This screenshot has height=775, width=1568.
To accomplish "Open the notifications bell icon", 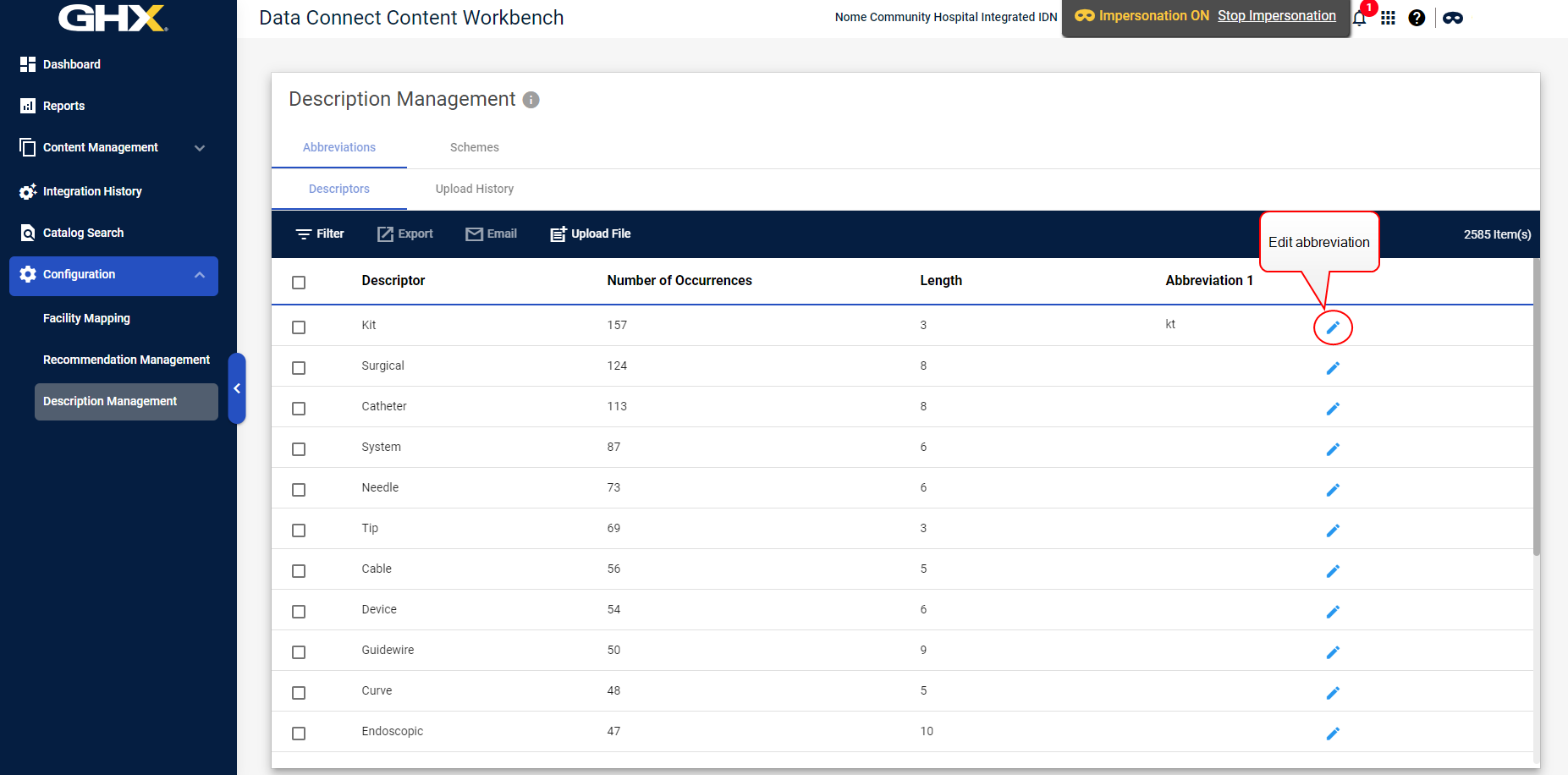I will (x=1359, y=19).
